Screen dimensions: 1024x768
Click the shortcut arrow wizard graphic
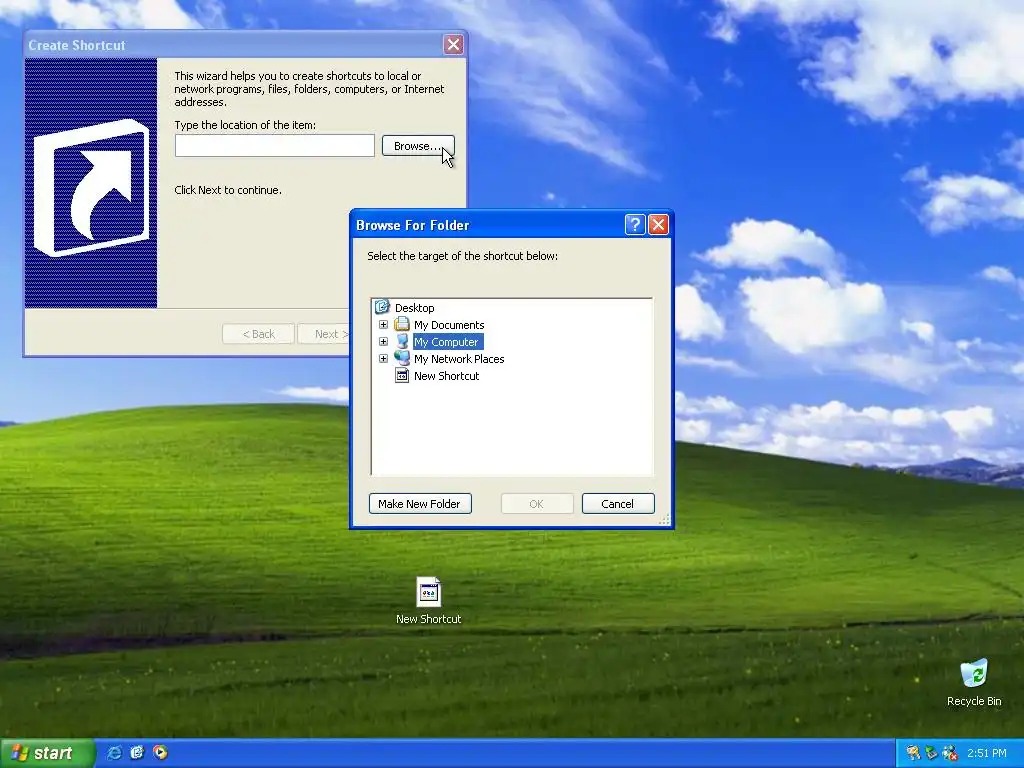(91, 183)
